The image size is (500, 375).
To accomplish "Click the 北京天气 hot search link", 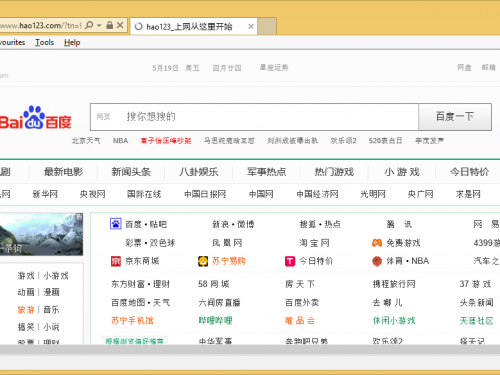I will click(x=86, y=141).
